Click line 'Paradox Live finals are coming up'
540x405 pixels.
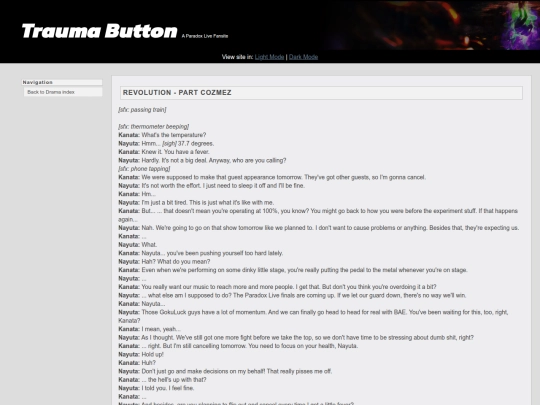coord(292,295)
